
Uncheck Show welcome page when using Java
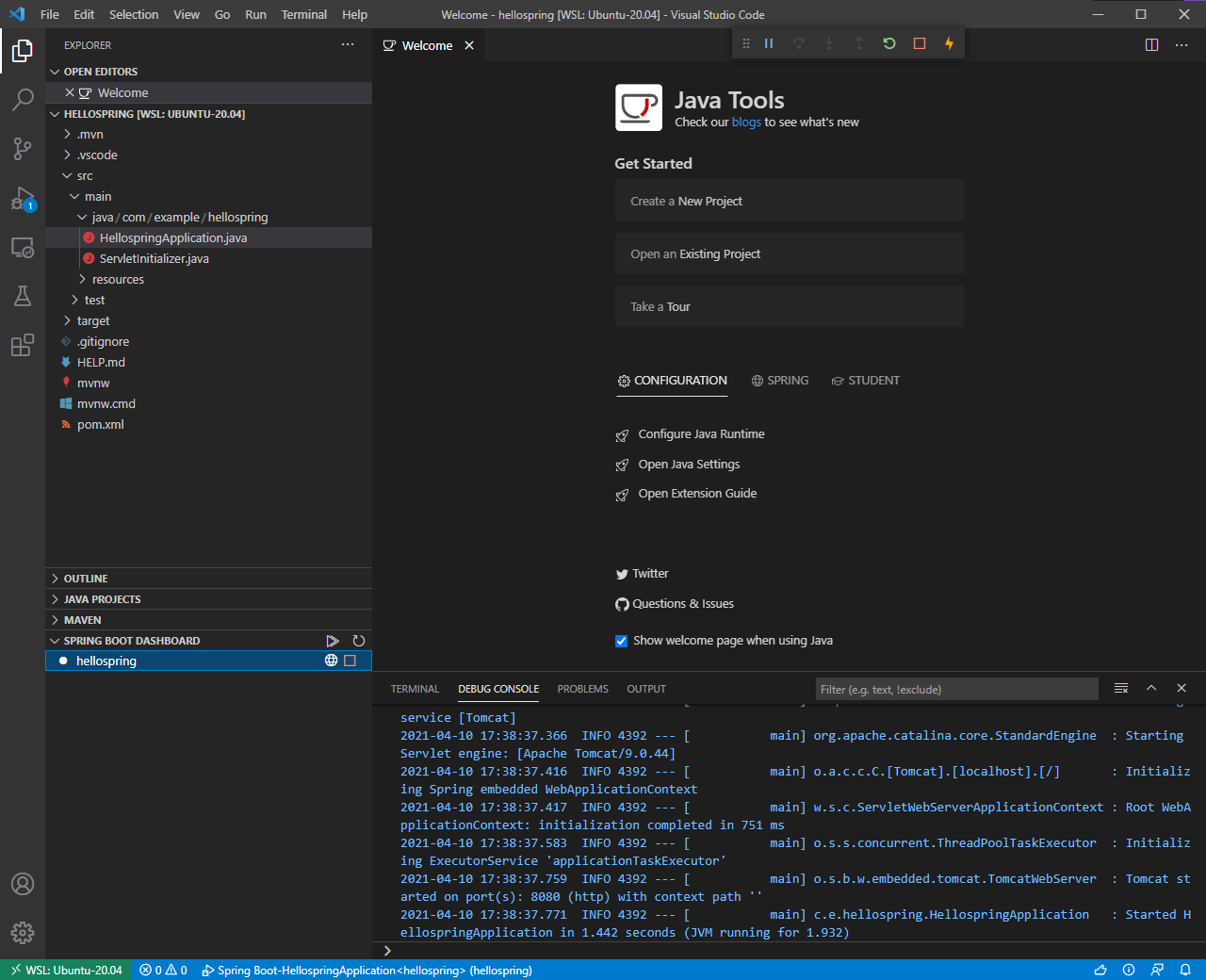point(621,641)
